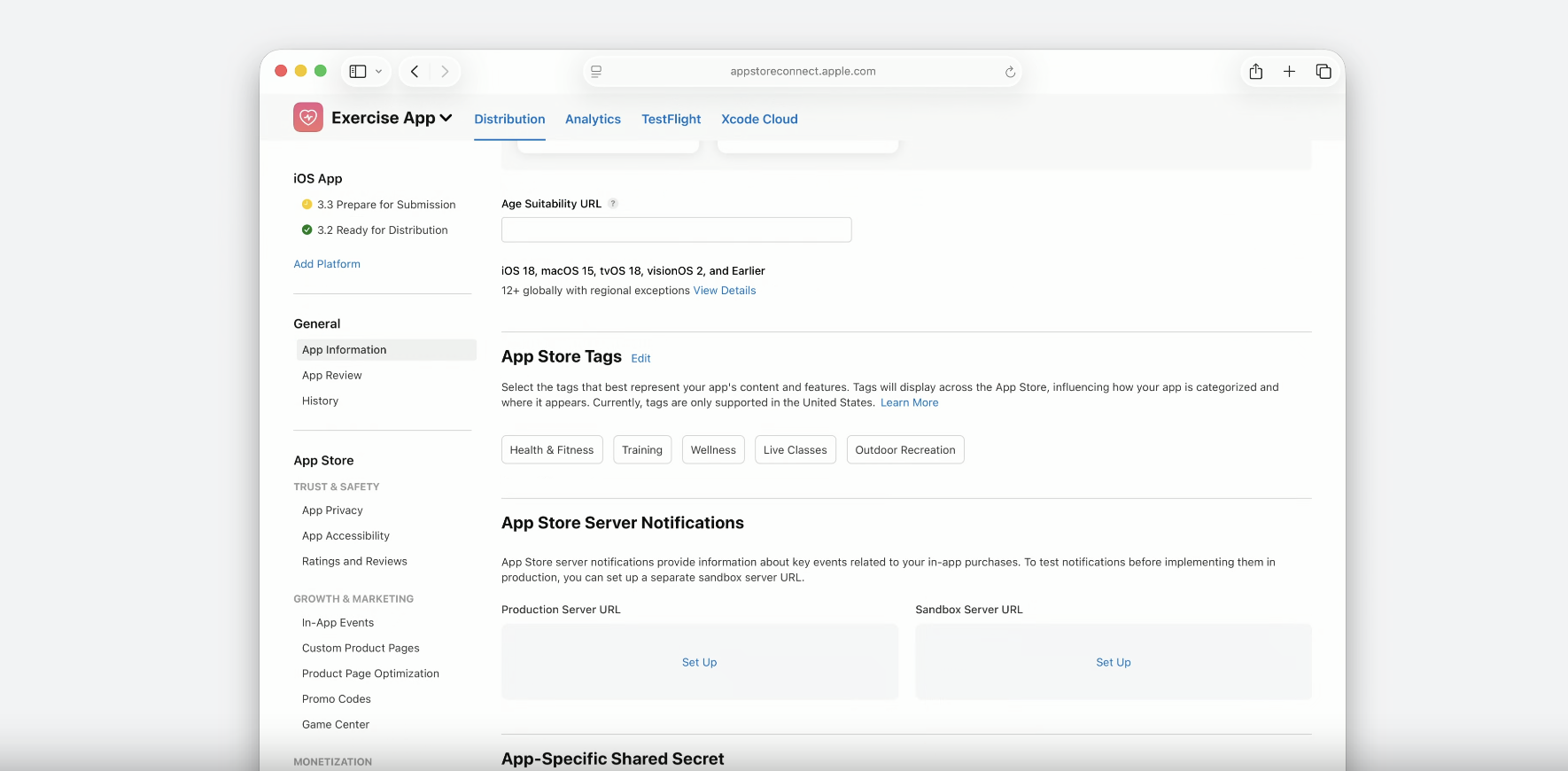1568x771 pixels.
Task: Switch to the Analytics tab
Action: (x=593, y=119)
